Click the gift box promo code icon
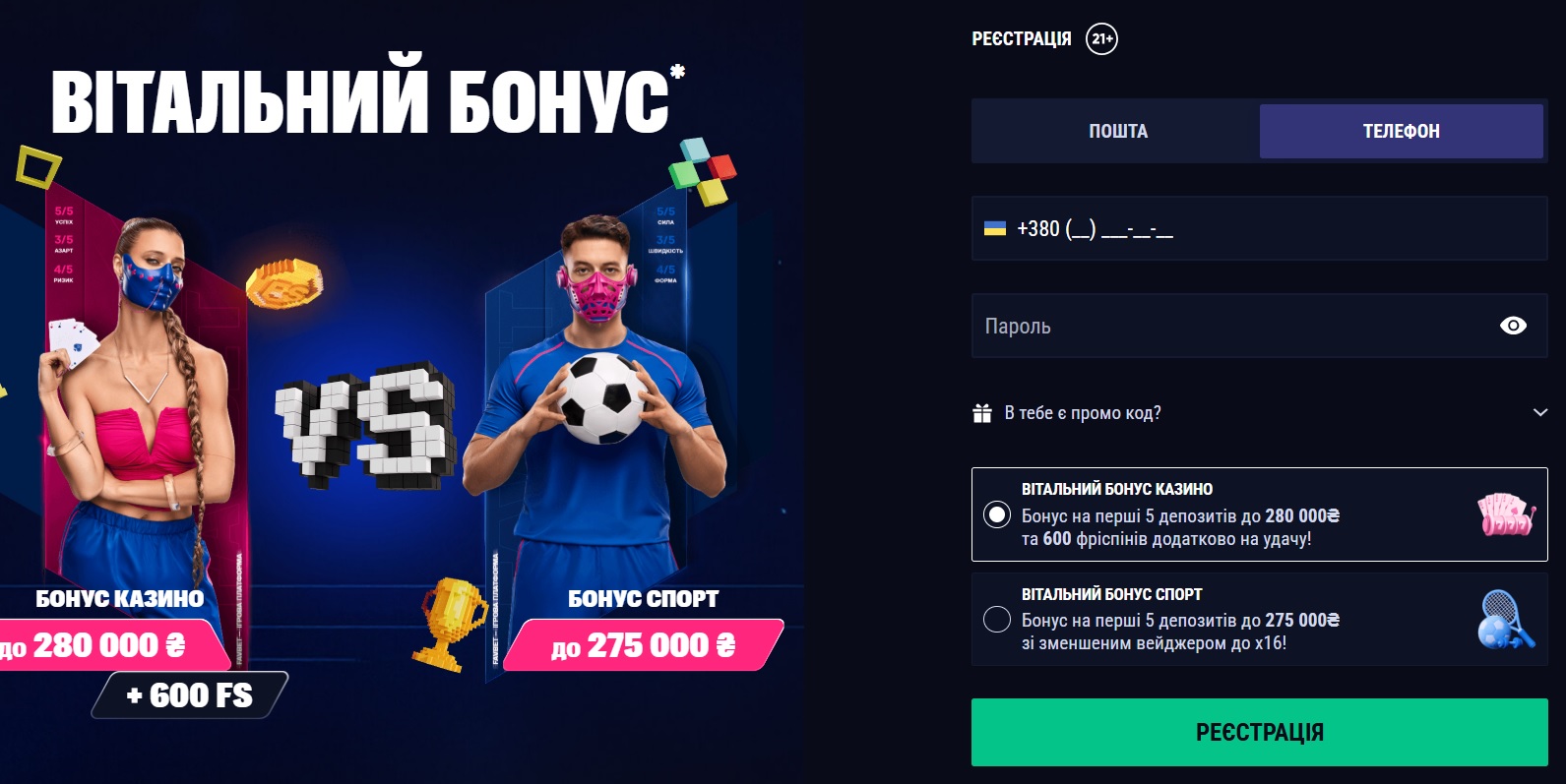Viewport: 1566px width, 784px height. coord(982,413)
